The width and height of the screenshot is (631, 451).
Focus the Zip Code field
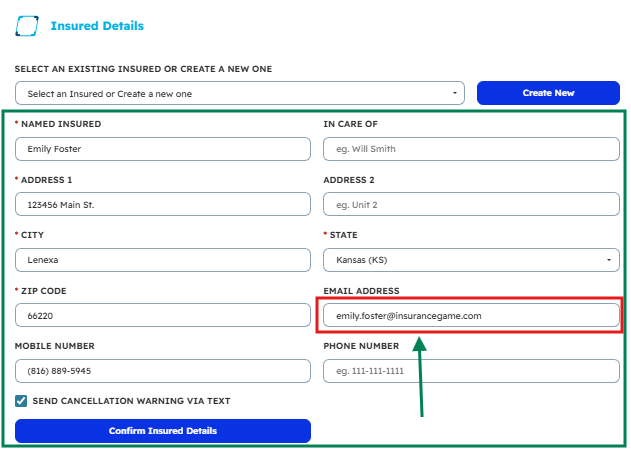(x=163, y=315)
